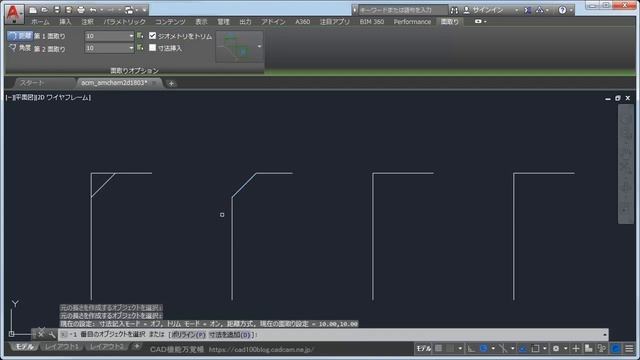Screen dimensions: 640x360
Task: Open the アドイン ribbon tab
Action: pos(273,22)
